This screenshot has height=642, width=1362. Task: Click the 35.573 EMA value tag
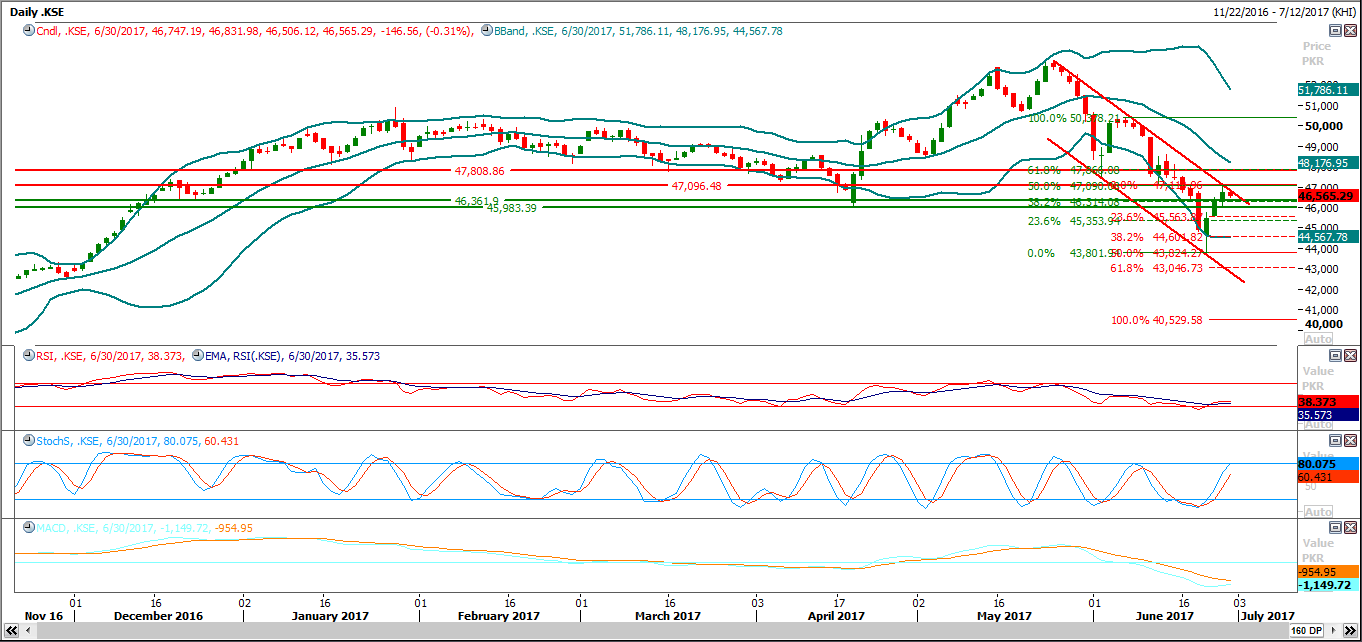tap(1326, 413)
